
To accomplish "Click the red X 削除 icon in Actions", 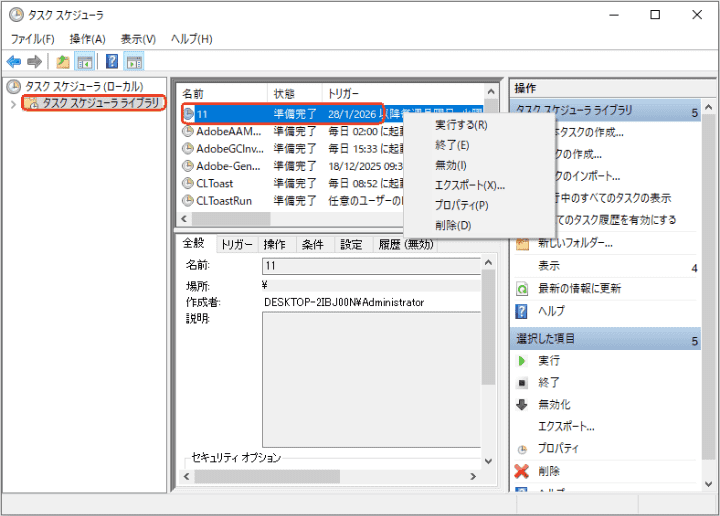I will pyautogui.click(x=521, y=471).
